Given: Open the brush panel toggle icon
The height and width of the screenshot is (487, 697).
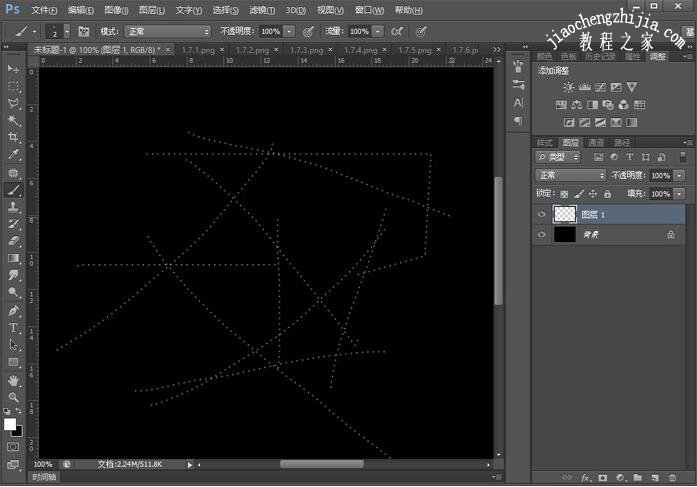Looking at the screenshot, I should pos(83,31).
